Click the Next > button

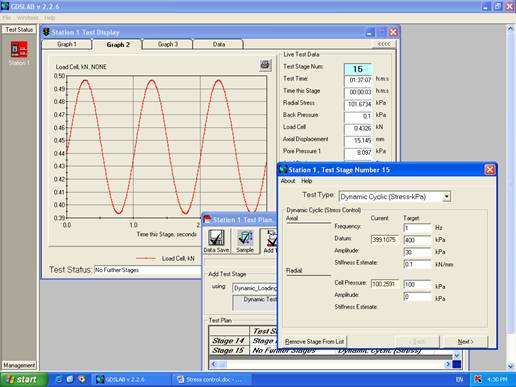(x=465, y=342)
